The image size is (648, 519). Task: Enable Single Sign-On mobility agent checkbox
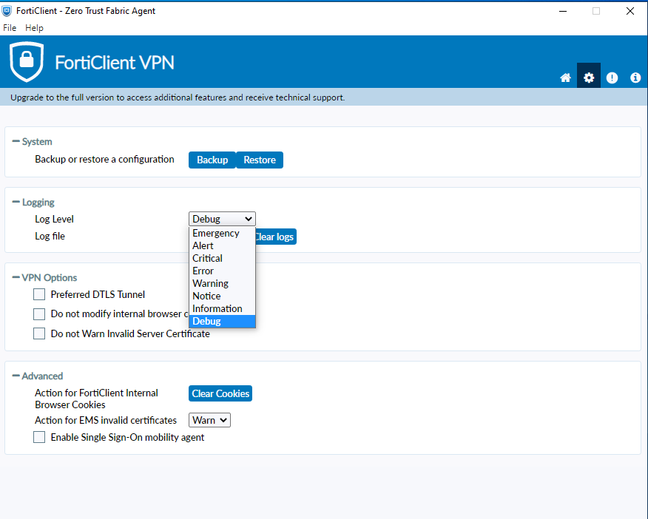(39, 437)
